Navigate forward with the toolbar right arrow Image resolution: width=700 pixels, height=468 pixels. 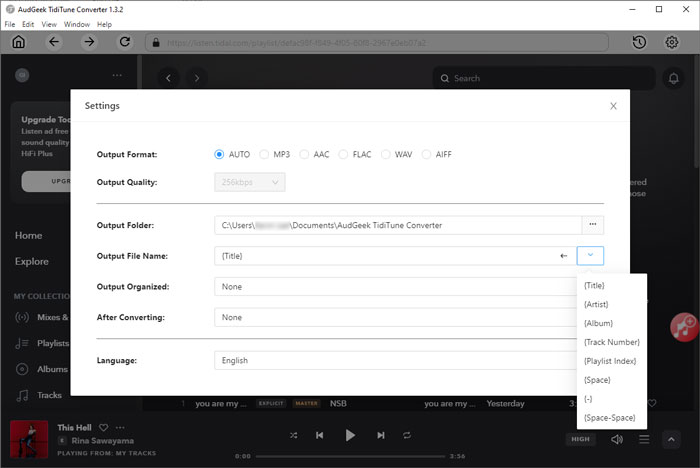pos(89,42)
